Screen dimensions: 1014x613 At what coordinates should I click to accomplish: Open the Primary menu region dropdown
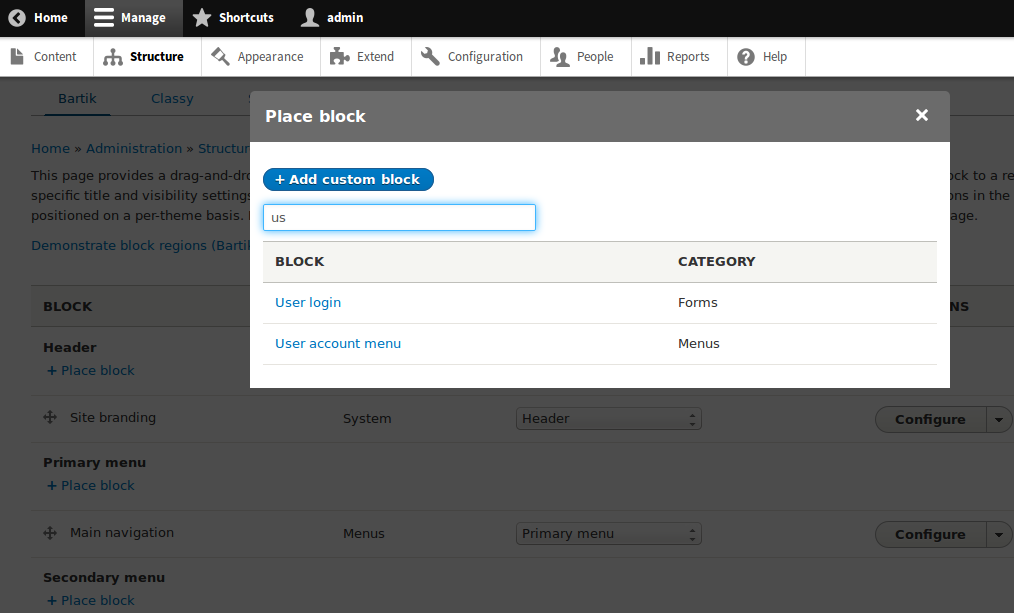click(x=608, y=533)
